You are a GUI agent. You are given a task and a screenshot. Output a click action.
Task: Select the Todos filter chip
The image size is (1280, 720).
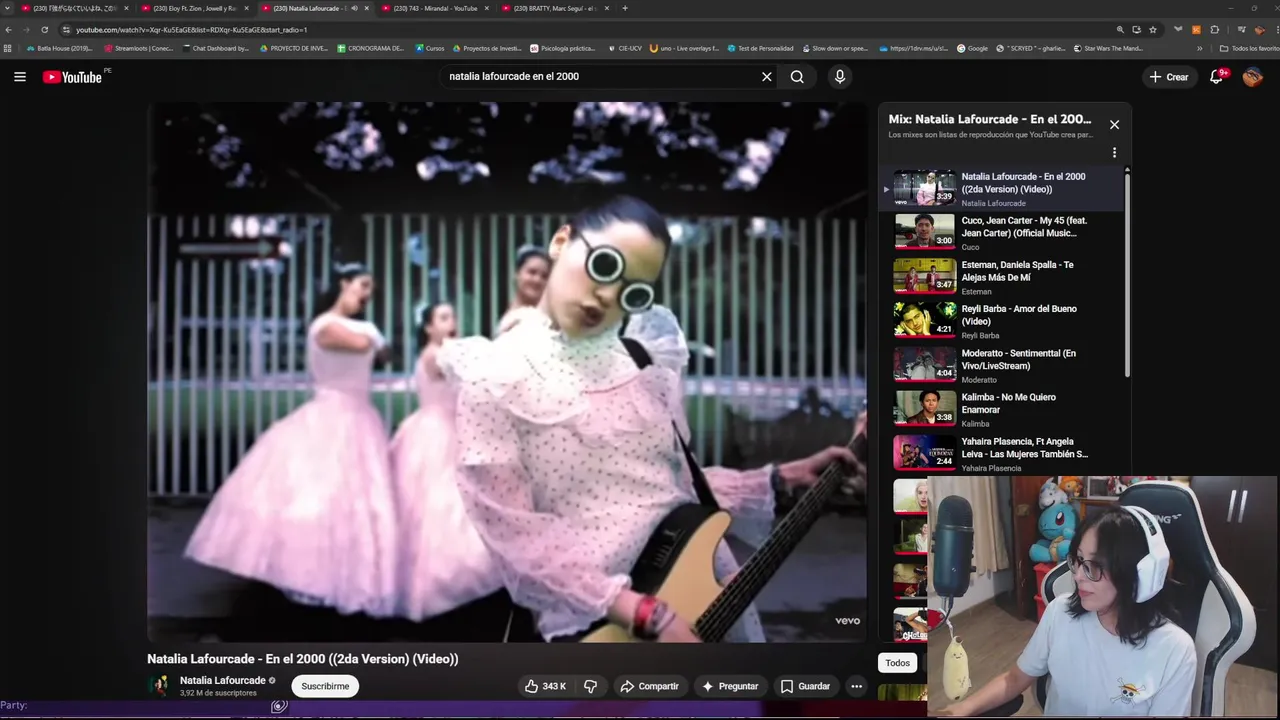[x=898, y=663]
